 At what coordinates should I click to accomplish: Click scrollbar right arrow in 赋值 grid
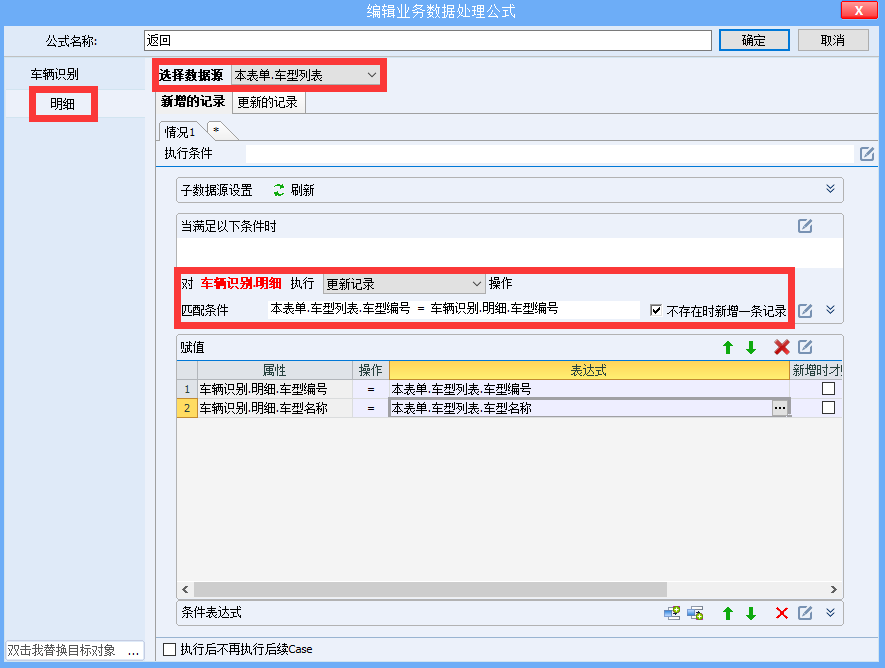pyautogui.click(x=834, y=590)
